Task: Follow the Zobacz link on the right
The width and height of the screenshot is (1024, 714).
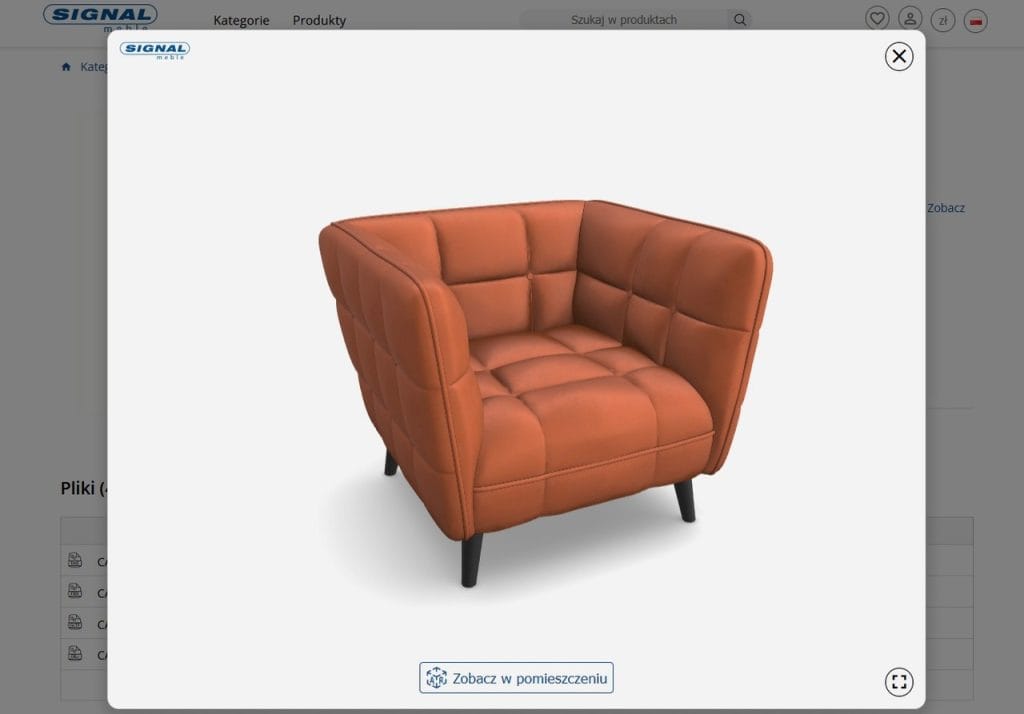Action: pos(945,207)
